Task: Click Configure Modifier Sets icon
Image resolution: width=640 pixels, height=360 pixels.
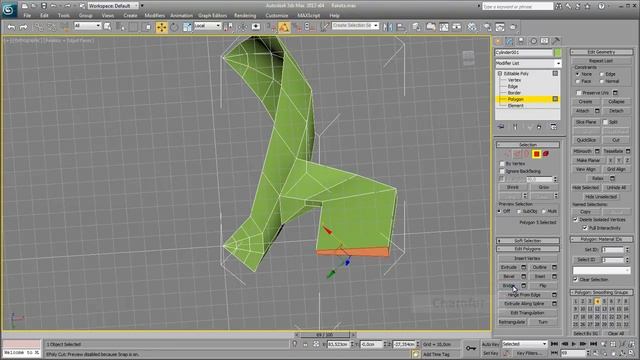Action: click(x=553, y=127)
